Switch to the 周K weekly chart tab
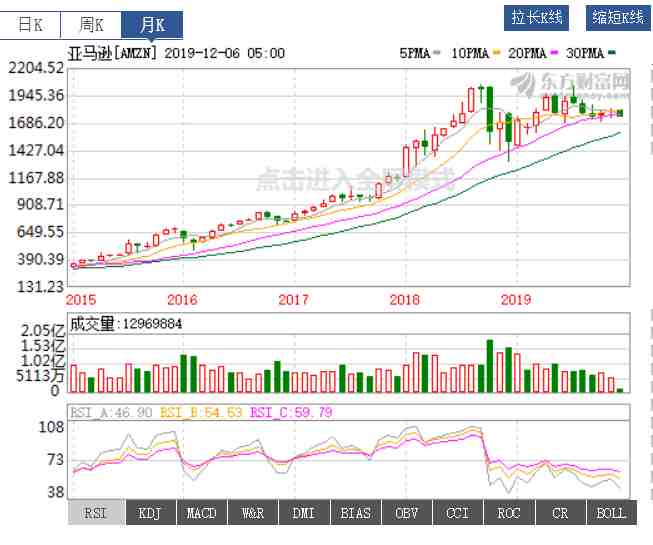This screenshot has height=545, width=653. tap(91, 25)
